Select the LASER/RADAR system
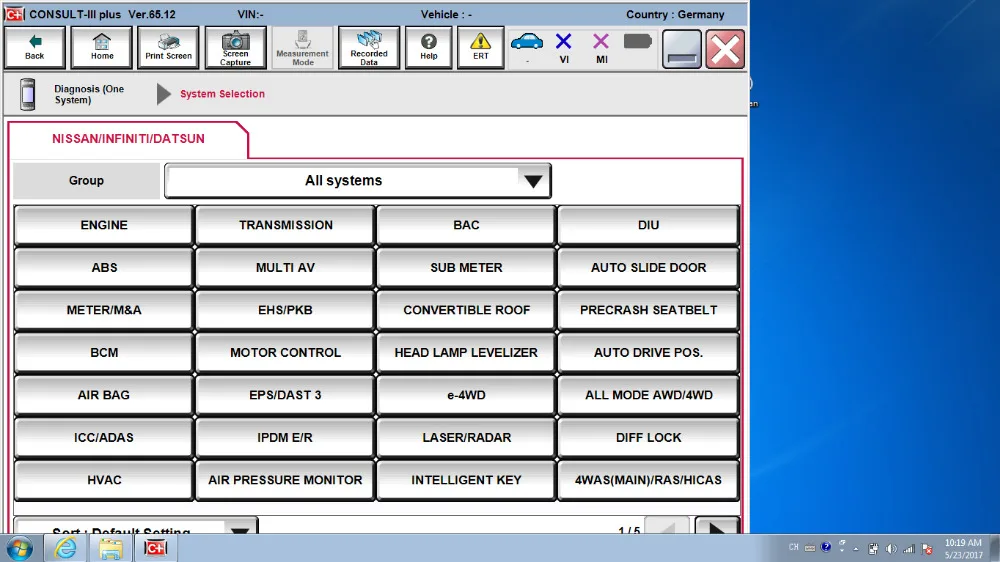 pos(466,438)
